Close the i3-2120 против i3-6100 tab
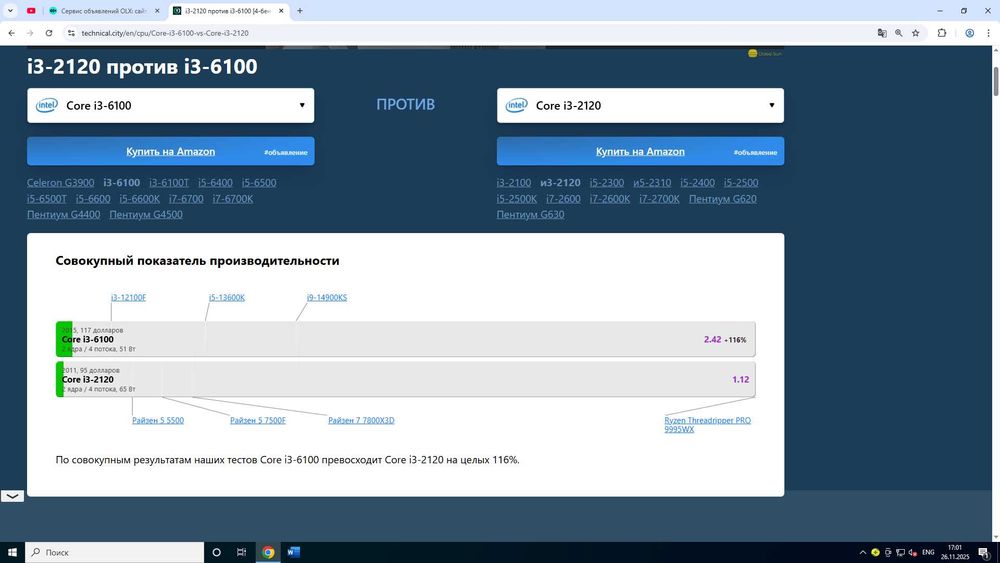 (x=281, y=11)
